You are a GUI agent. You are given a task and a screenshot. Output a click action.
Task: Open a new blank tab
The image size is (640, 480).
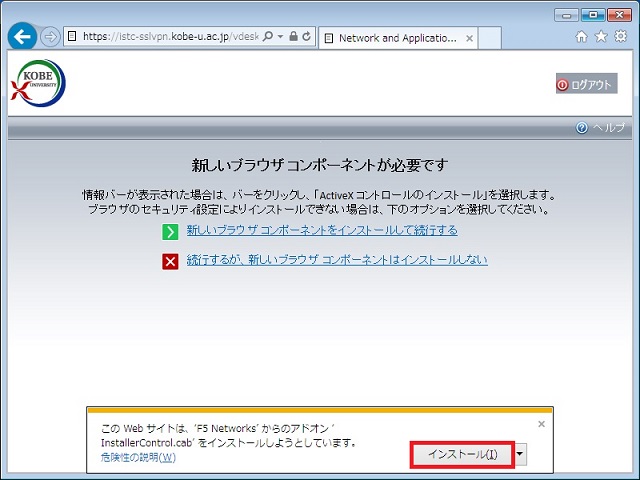(490, 38)
